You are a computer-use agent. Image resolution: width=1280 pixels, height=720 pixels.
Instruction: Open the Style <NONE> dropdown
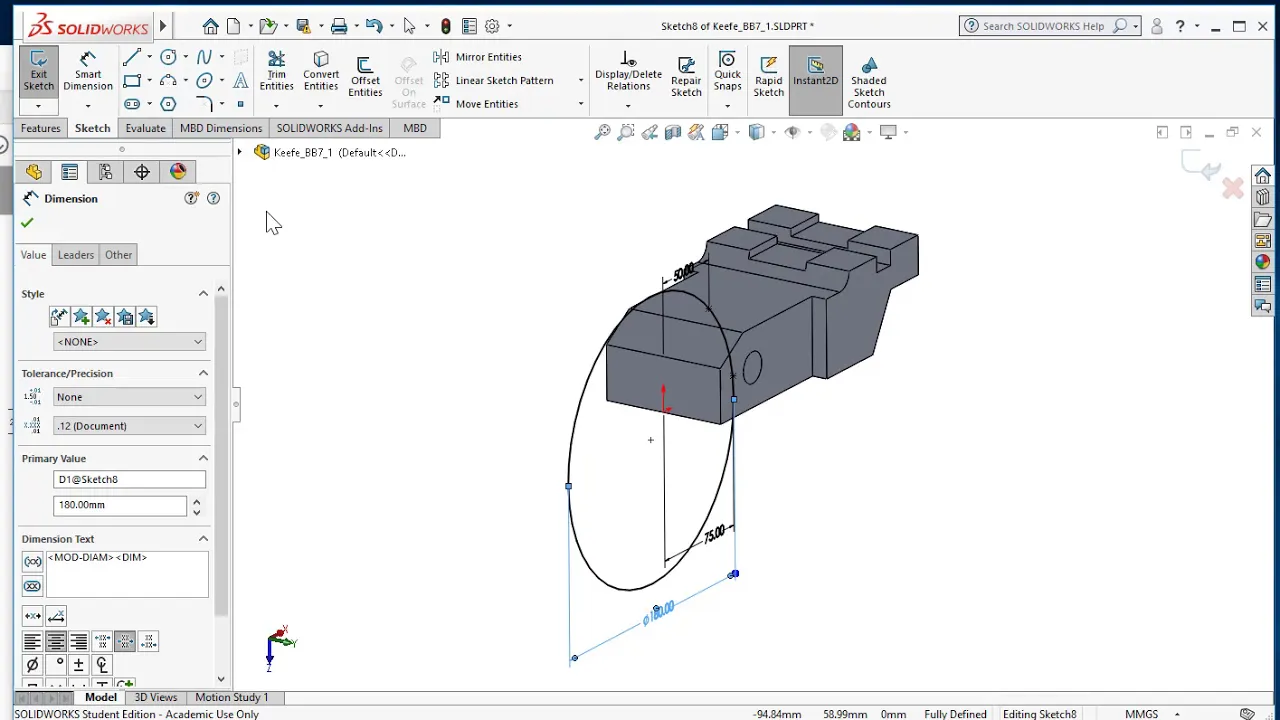tap(129, 342)
